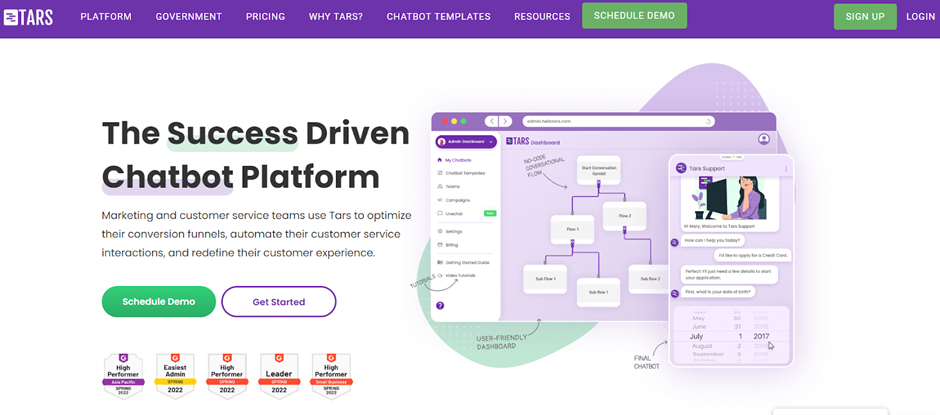The height and width of the screenshot is (415, 940).
Task: Click the High Performer Asia Pacific badge
Action: coord(123,375)
